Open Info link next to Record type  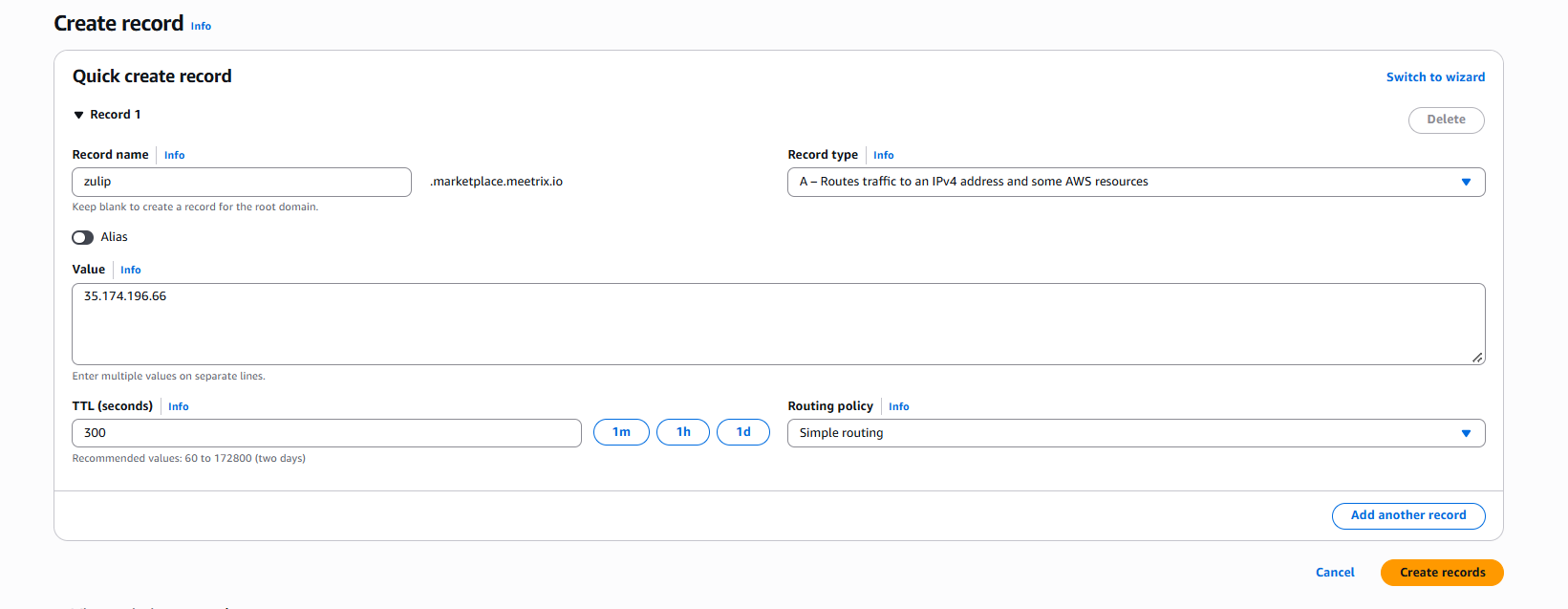(884, 155)
